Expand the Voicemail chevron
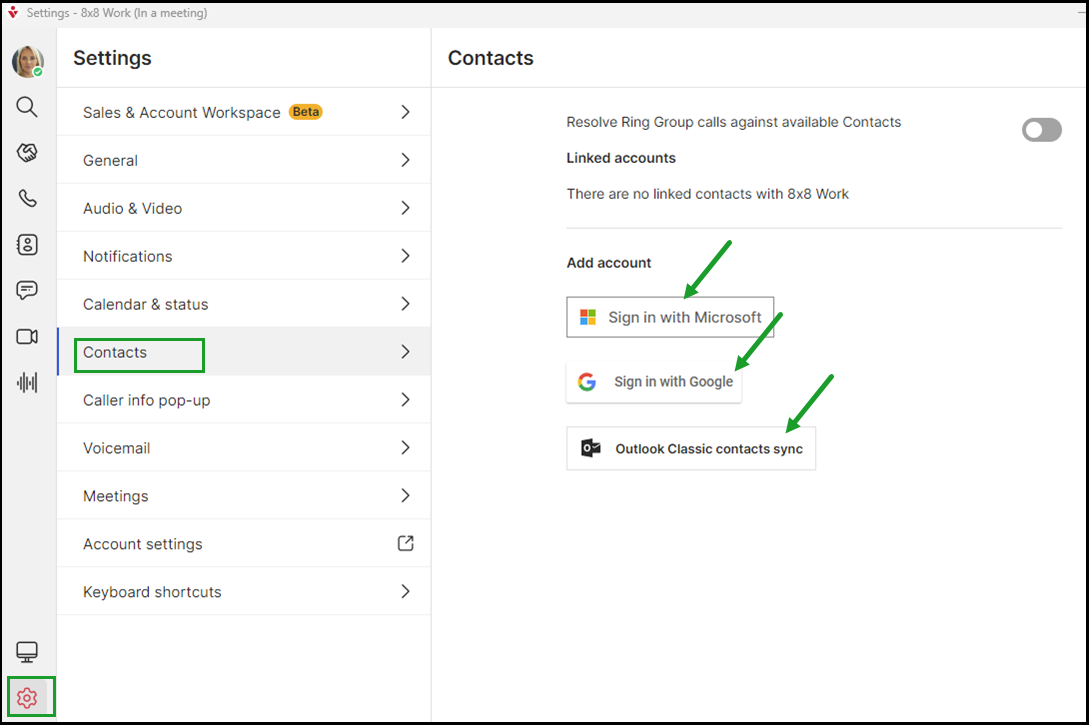 pos(406,447)
